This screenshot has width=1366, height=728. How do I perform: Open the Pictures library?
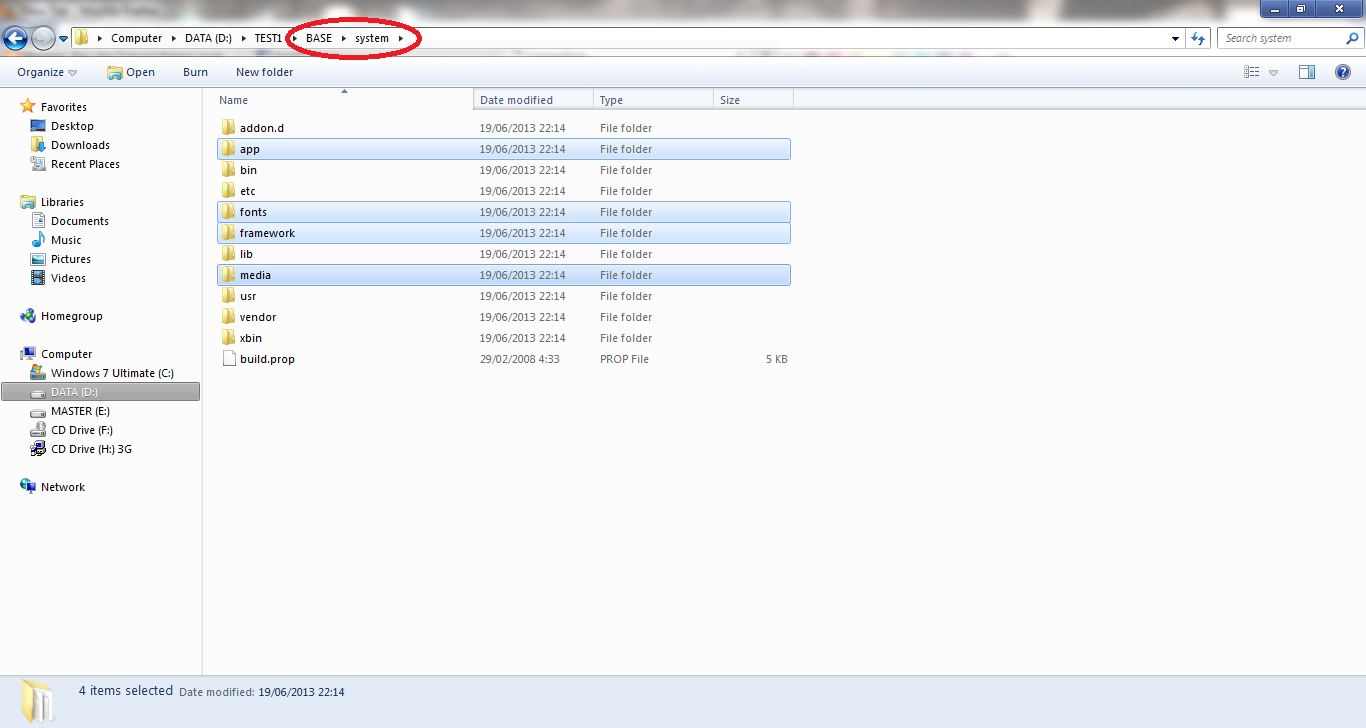click(71, 259)
